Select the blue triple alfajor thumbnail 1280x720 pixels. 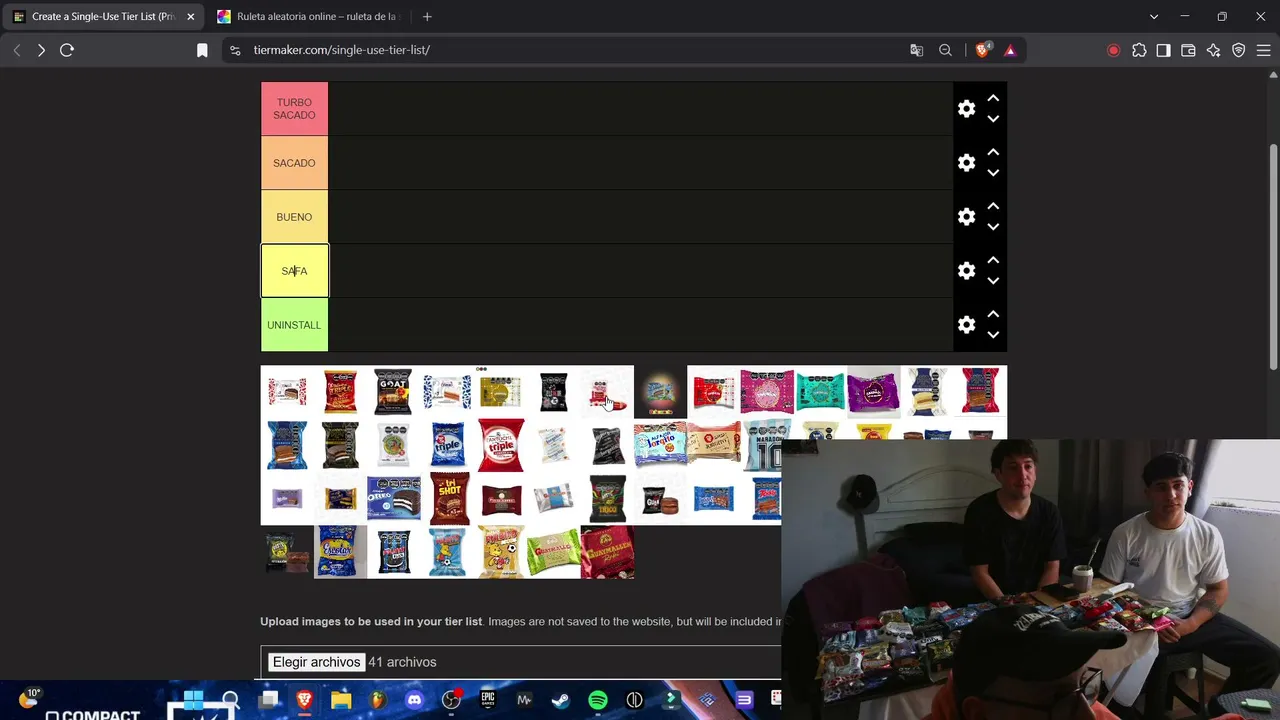pyautogui.click(x=447, y=445)
